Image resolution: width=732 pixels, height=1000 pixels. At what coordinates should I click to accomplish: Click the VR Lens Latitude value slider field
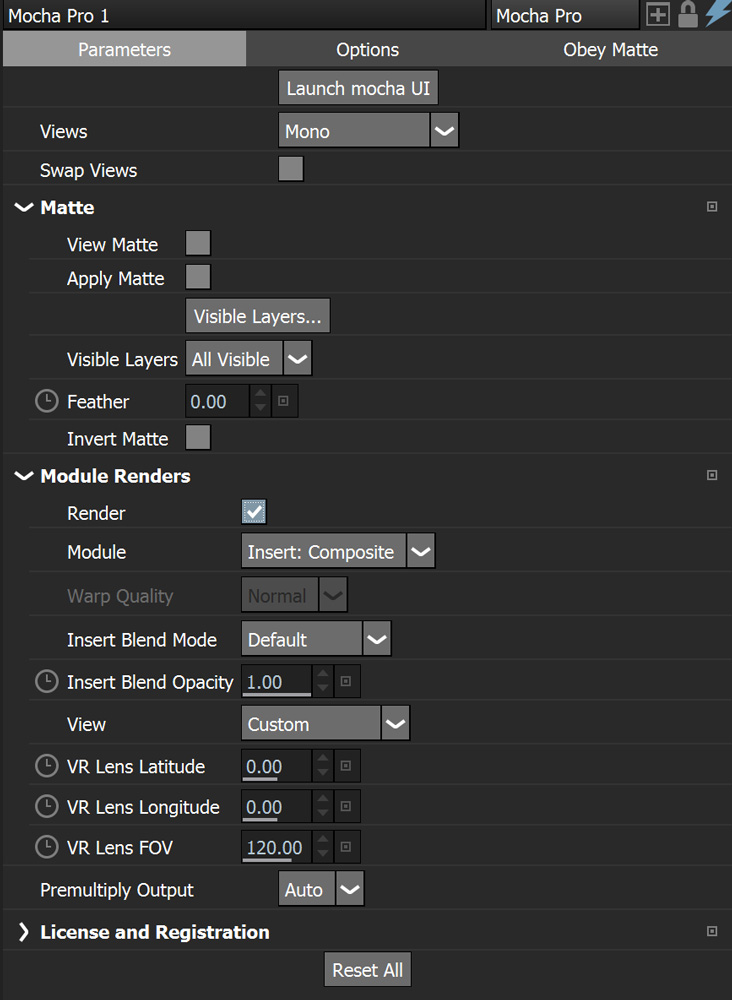[276, 765]
